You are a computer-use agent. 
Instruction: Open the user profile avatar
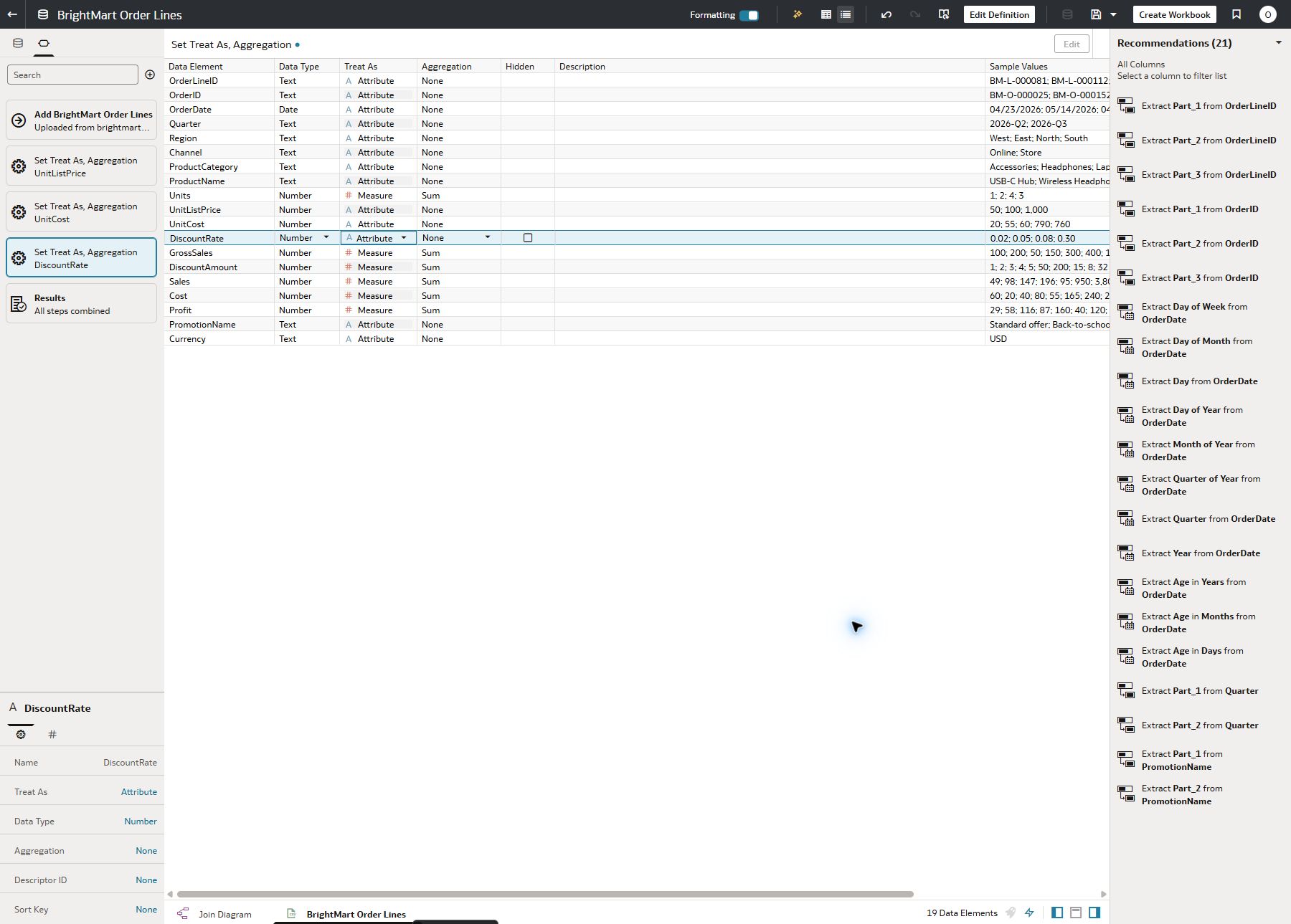point(1268,14)
